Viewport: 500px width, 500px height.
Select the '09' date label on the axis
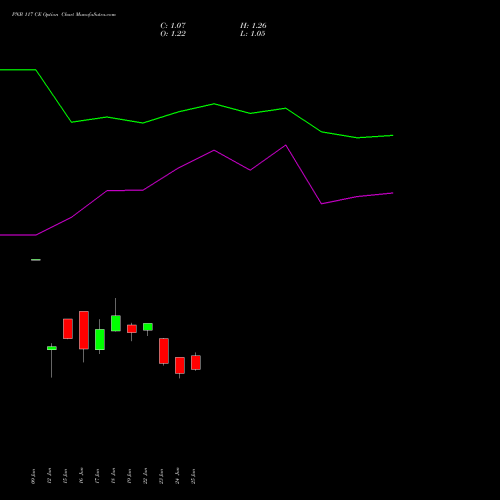tap(33, 476)
